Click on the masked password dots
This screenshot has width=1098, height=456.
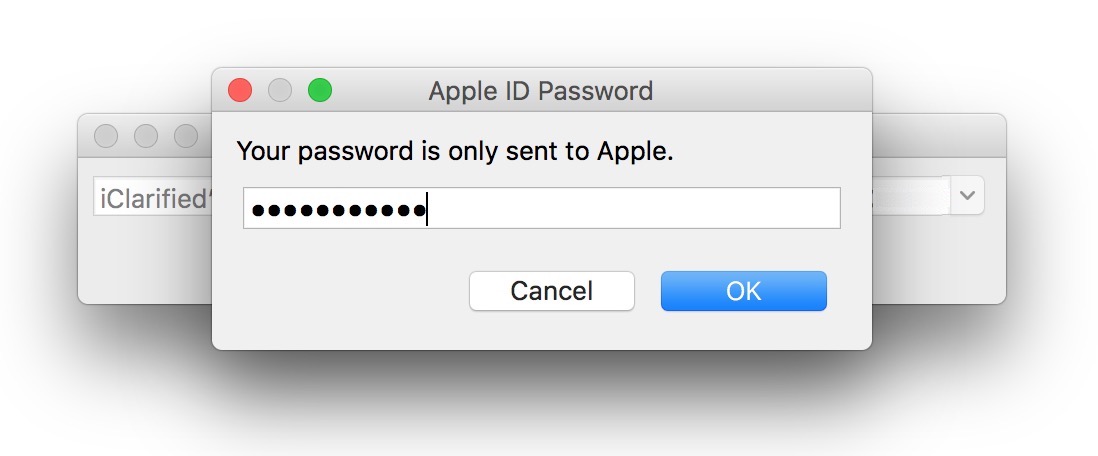(x=338, y=210)
